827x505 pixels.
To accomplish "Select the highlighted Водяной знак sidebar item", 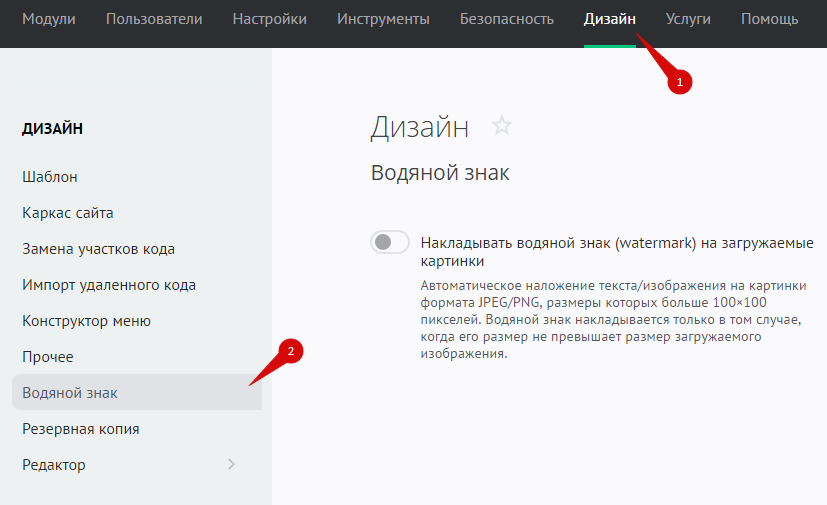I will pyautogui.click(x=70, y=393).
